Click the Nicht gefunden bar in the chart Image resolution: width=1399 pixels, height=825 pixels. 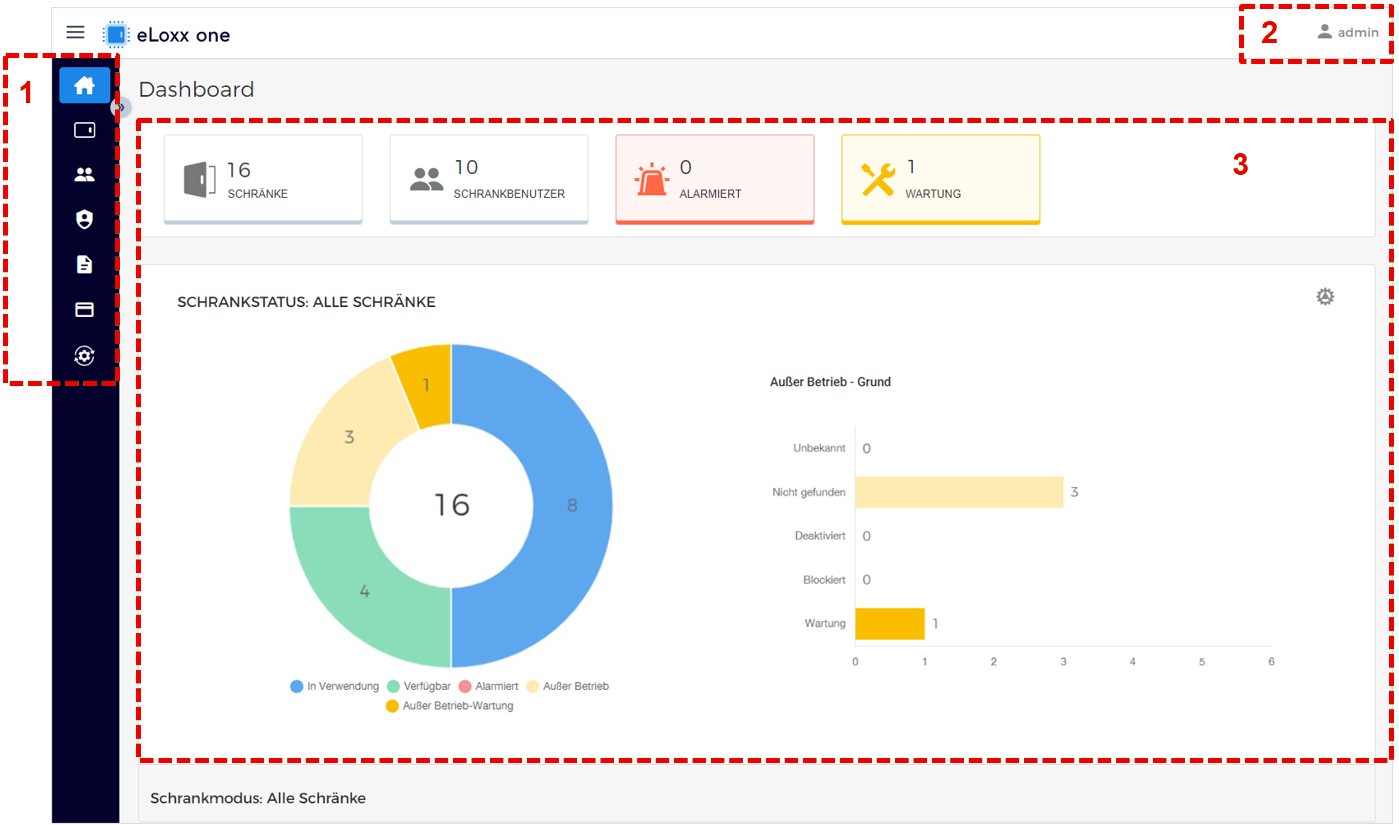[959, 492]
